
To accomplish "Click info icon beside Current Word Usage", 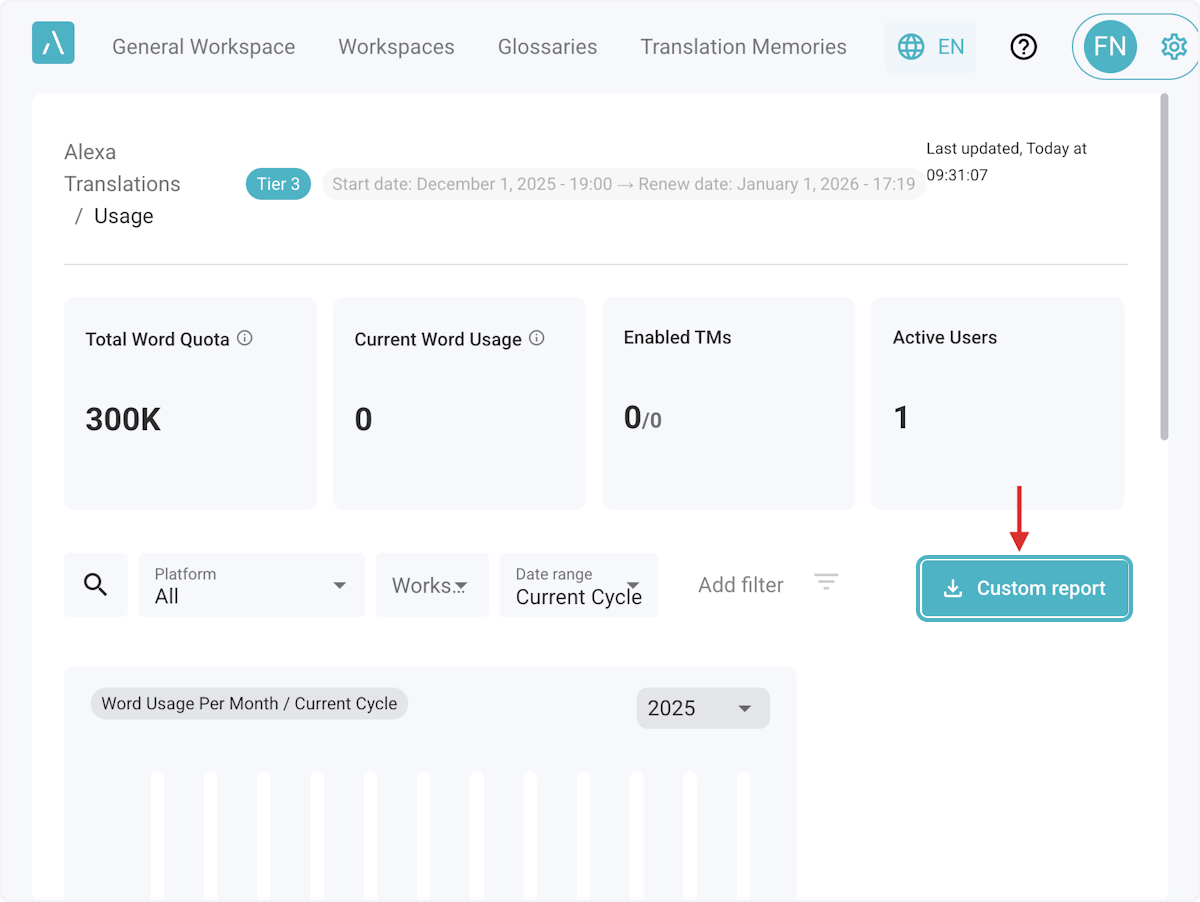I will pyautogui.click(x=537, y=338).
